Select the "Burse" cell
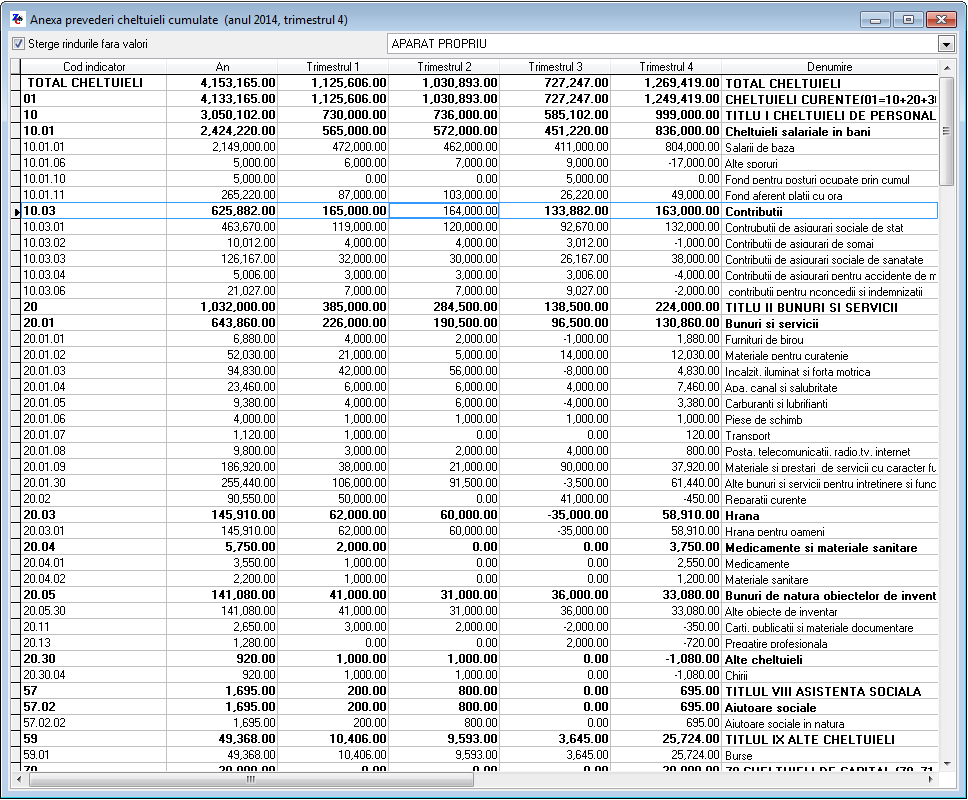This screenshot has height=800, width=968. tap(830, 756)
